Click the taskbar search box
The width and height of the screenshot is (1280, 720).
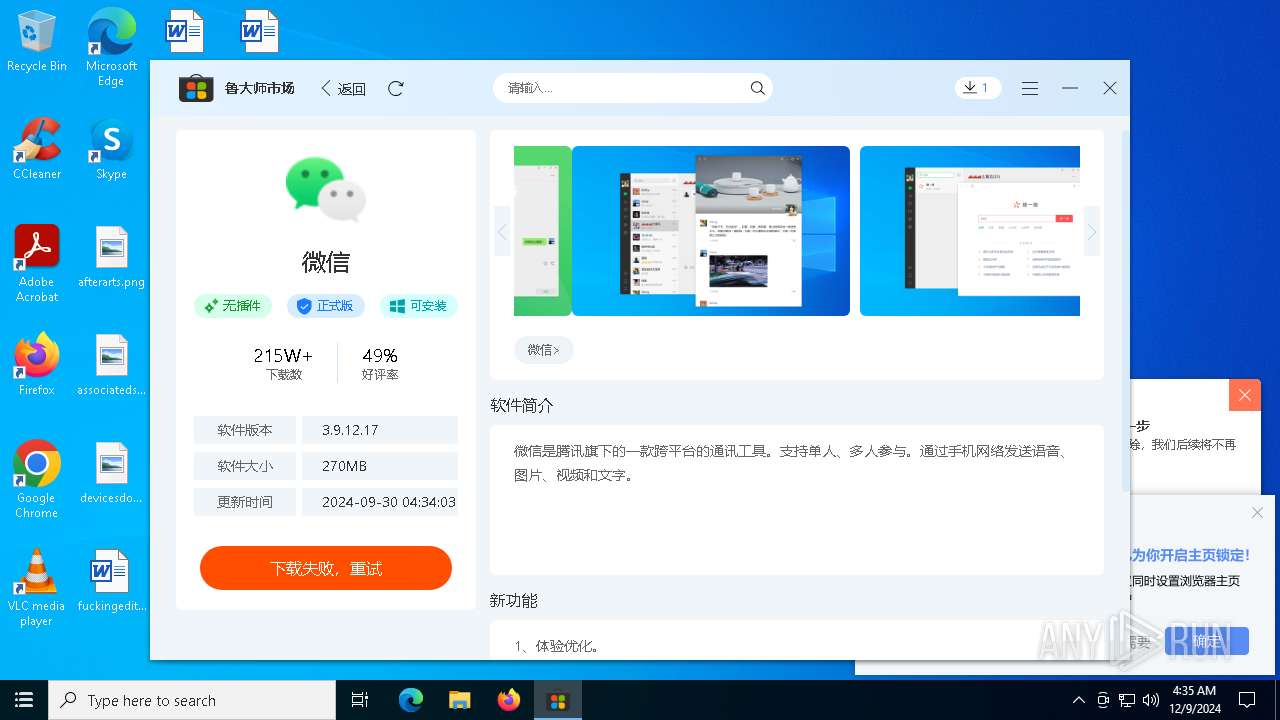[x=192, y=700]
